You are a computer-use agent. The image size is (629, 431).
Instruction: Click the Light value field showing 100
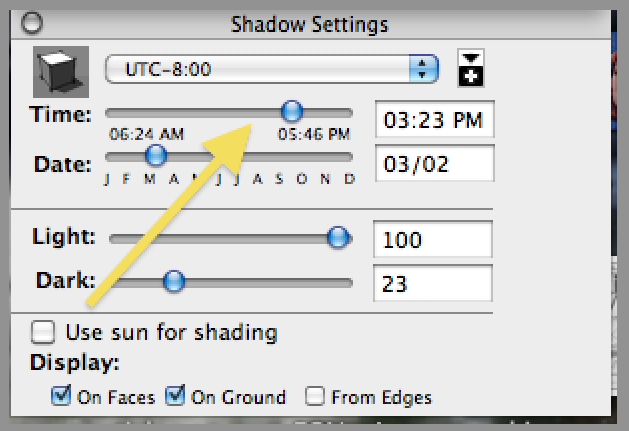pyautogui.click(x=433, y=240)
